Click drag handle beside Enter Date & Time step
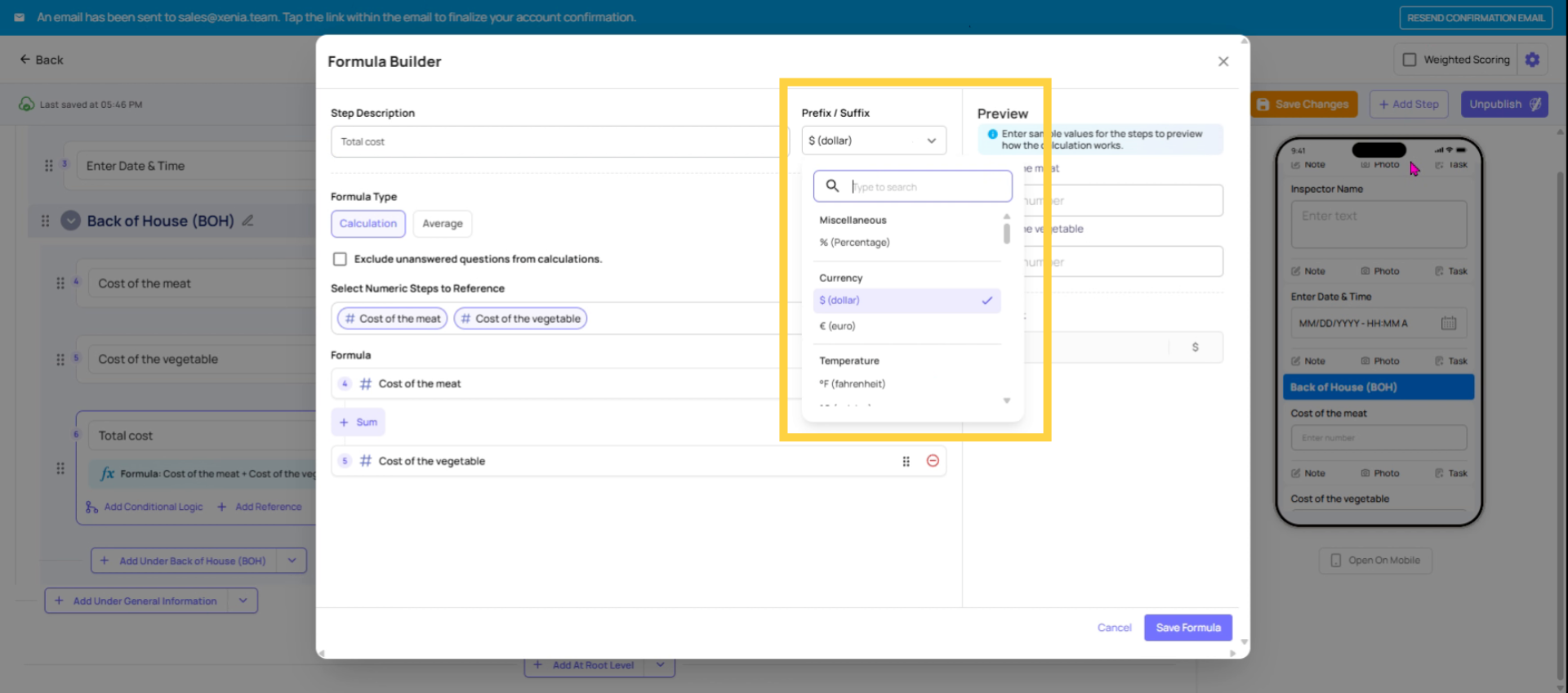Viewport: 1568px width, 693px height. click(49, 166)
